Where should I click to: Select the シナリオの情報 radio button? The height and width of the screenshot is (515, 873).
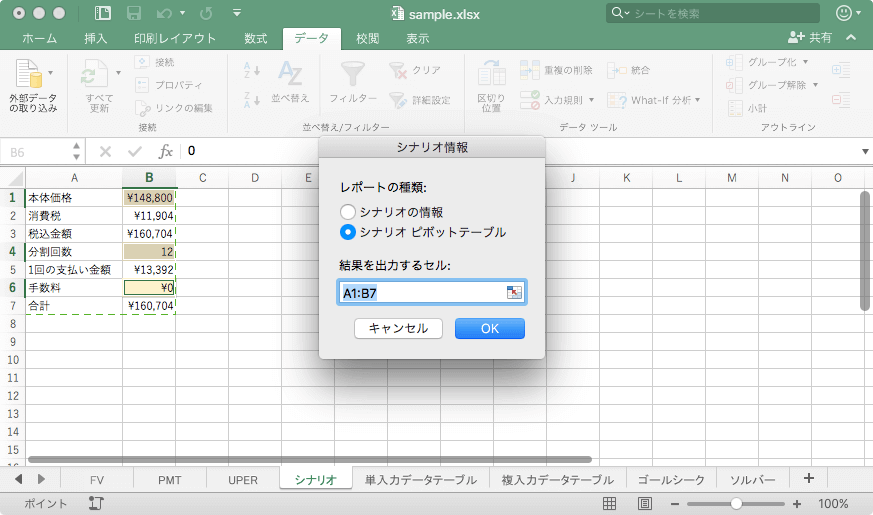[347, 212]
